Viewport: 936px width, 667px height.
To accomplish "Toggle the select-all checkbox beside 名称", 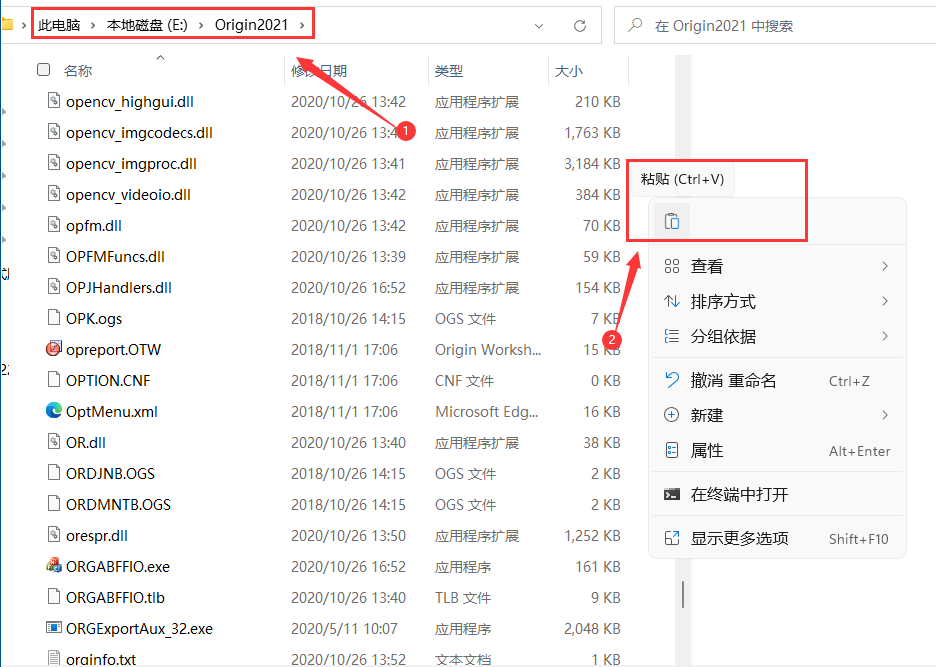I will pyautogui.click(x=43, y=70).
